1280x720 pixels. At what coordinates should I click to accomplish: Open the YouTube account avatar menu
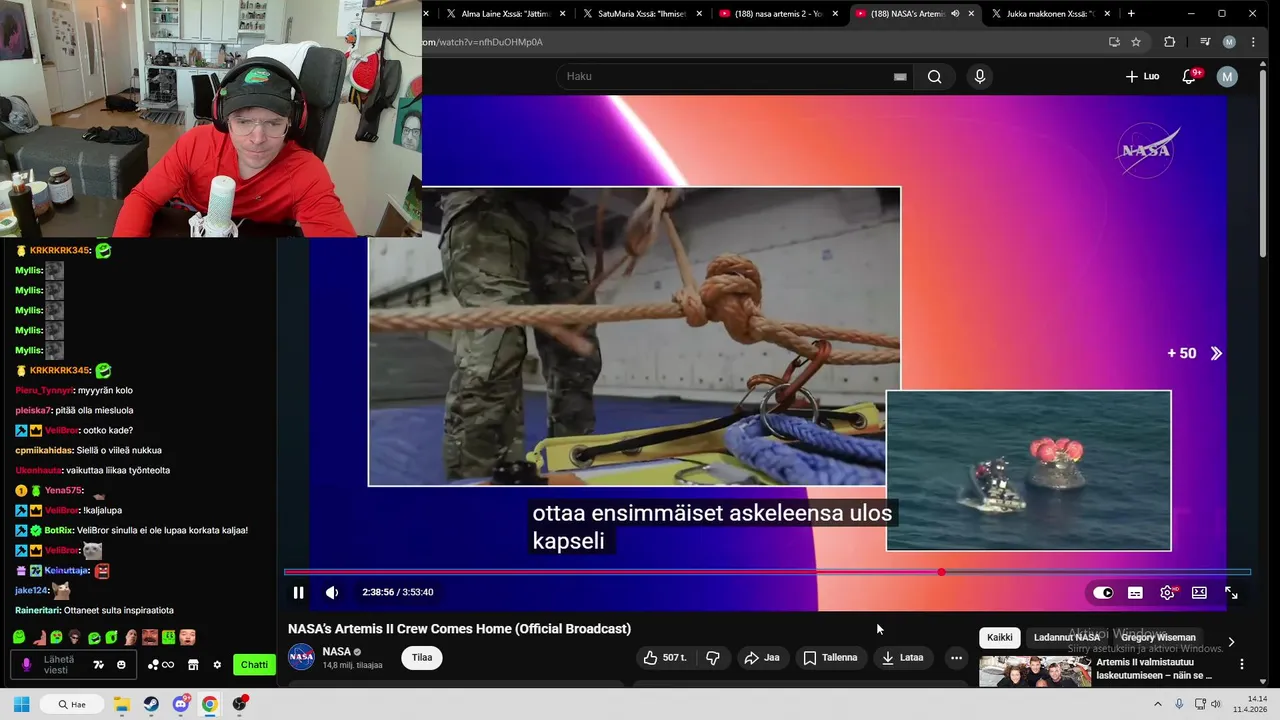(1227, 76)
